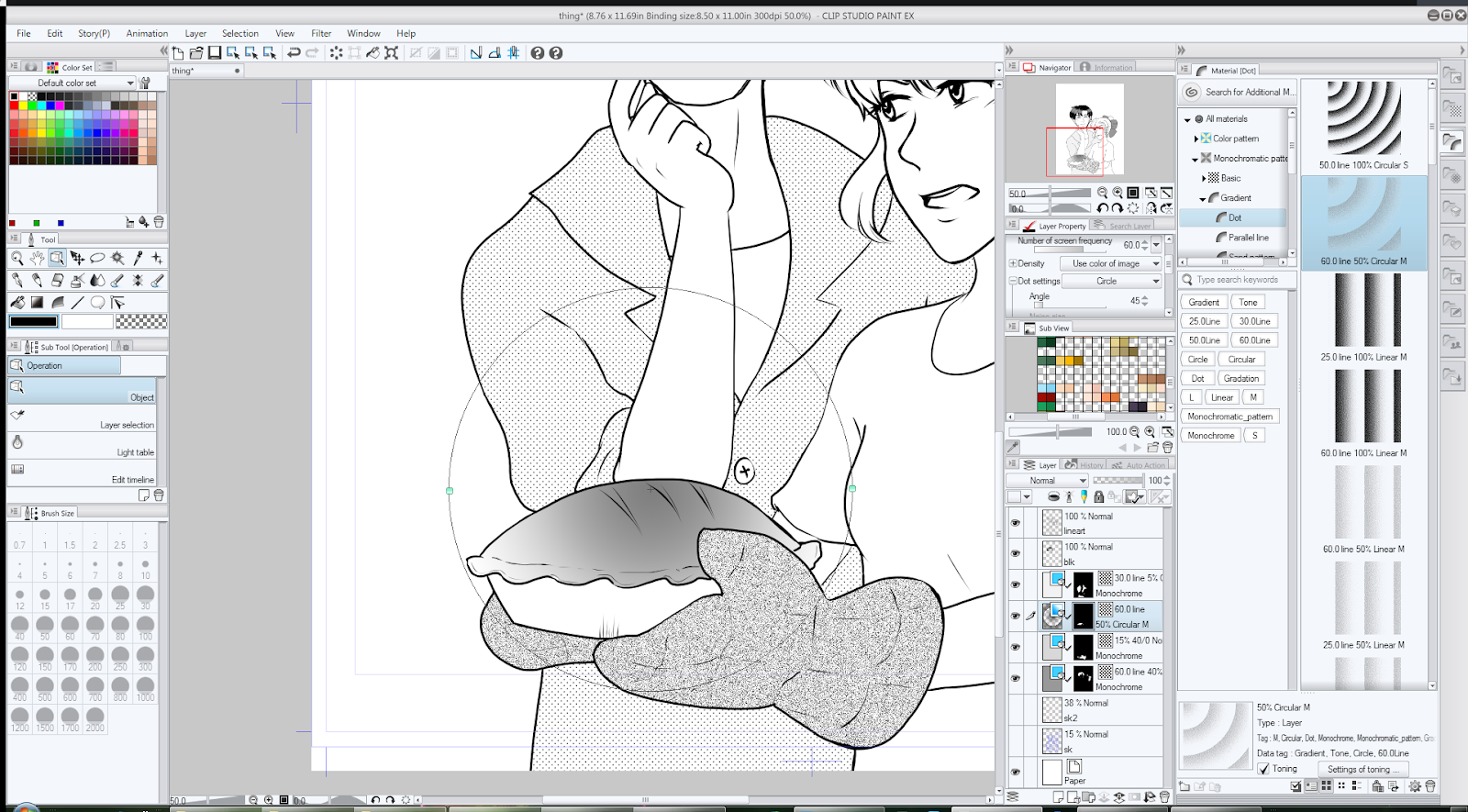The image size is (1468, 812).
Task: Filter materials by the Monochromatic_pattern tag
Action: (x=1229, y=417)
